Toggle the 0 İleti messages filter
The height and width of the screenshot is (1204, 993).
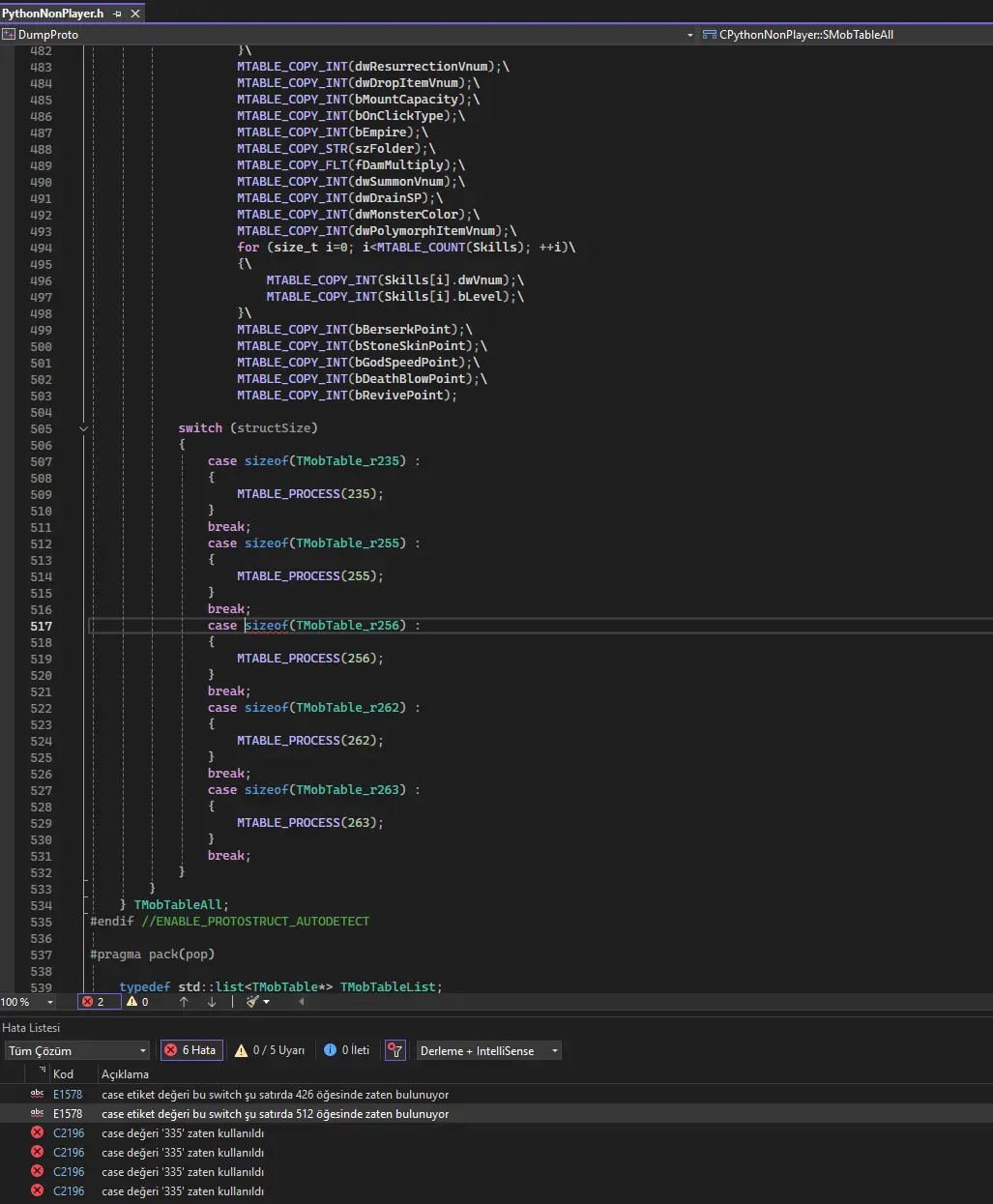tap(346, 1050)
